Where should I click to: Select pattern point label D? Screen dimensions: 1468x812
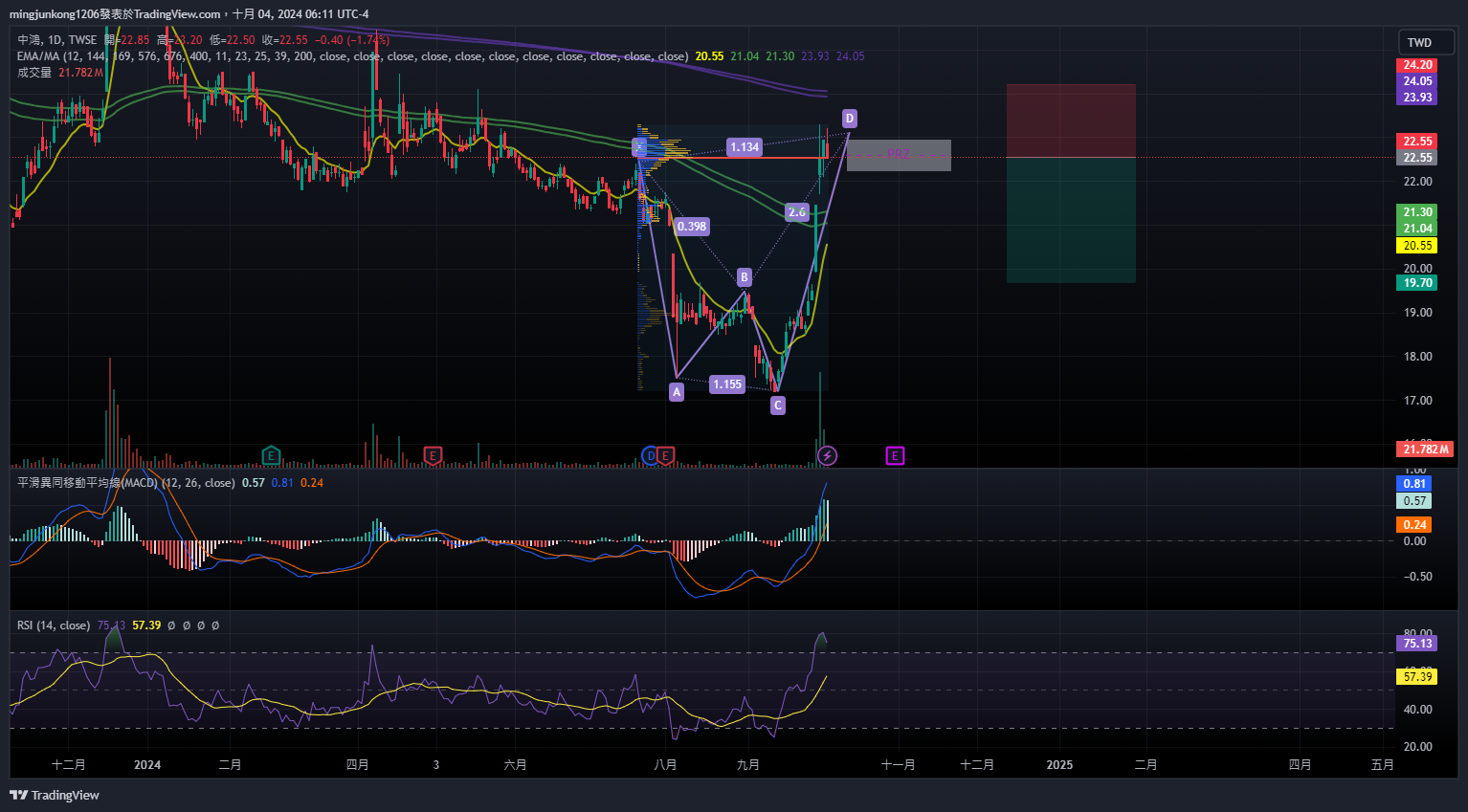[850, 119]
